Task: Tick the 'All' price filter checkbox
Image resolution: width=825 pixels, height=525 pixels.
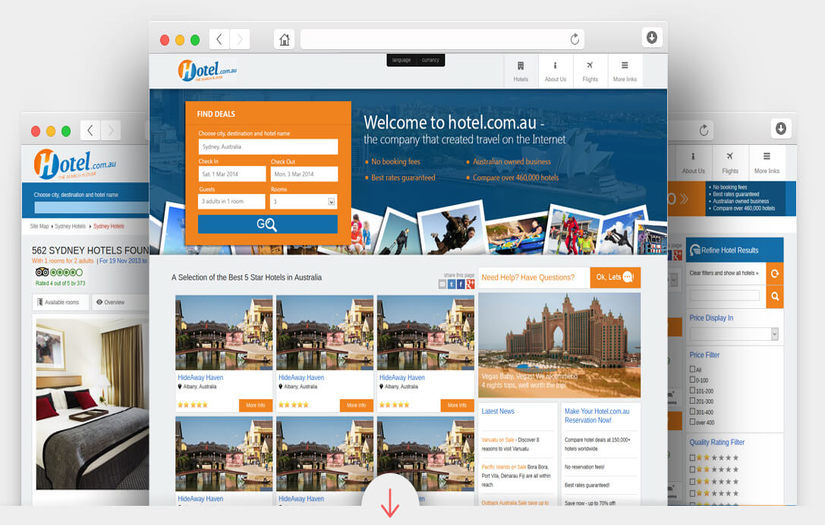Action: point(692,369)
